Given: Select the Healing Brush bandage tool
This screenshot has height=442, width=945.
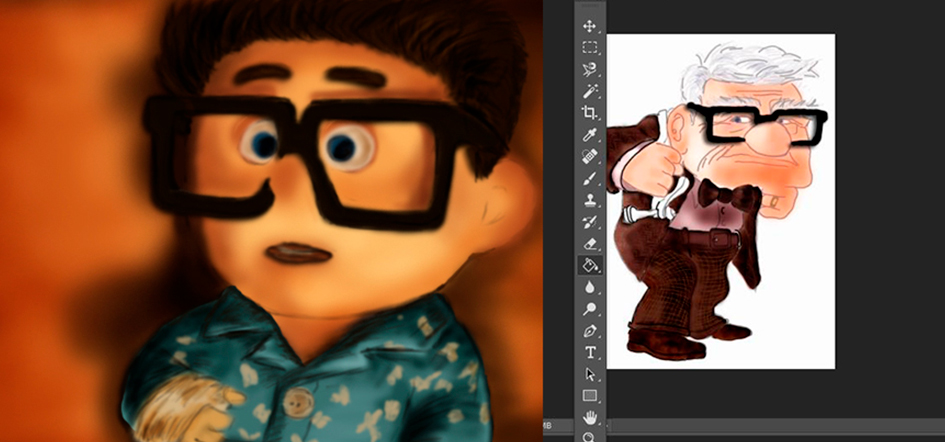Looking at the screenshot, I should click(x=589, y=157).
